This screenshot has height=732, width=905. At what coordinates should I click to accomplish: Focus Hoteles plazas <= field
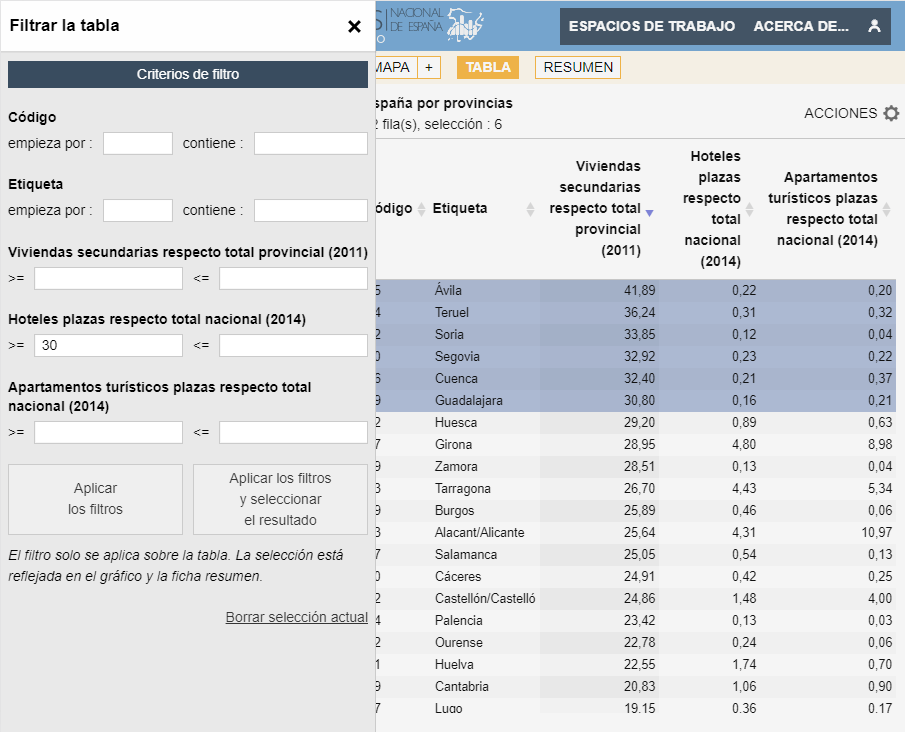coord(293,345)
